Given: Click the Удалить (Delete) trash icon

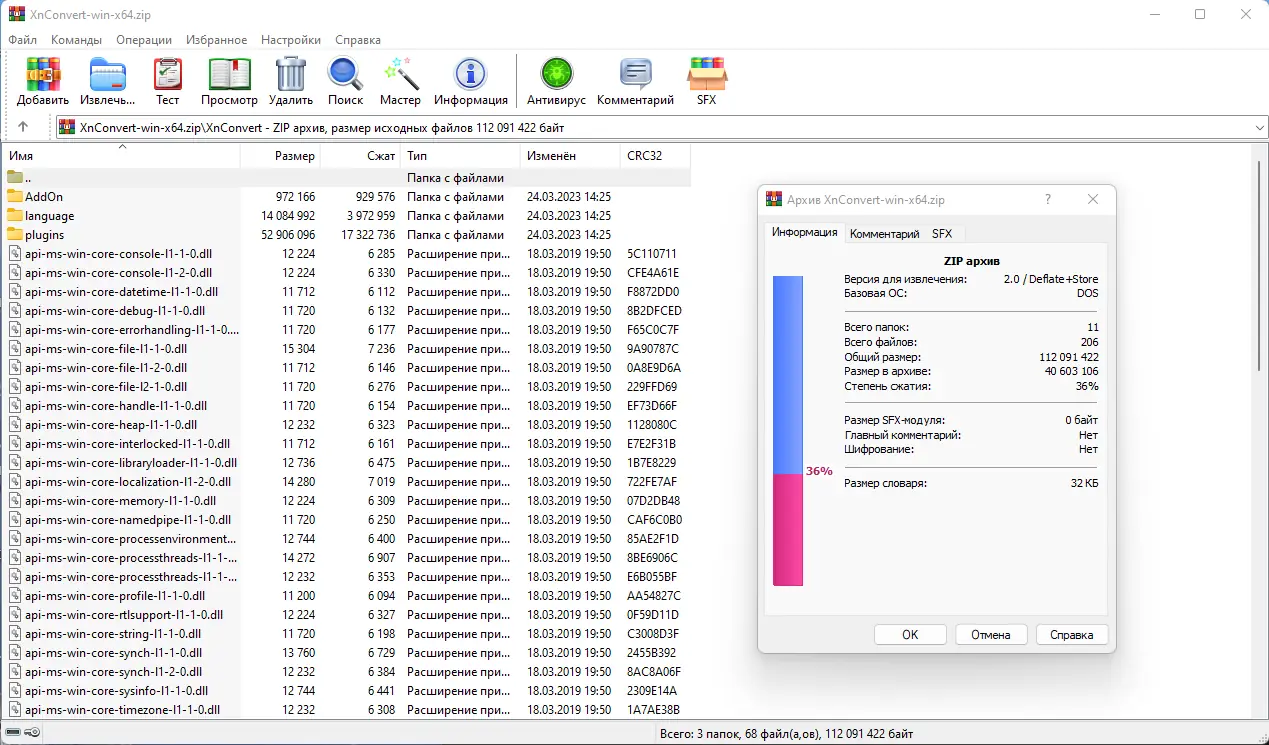Looking at the screenshot, I should [291, 74].
